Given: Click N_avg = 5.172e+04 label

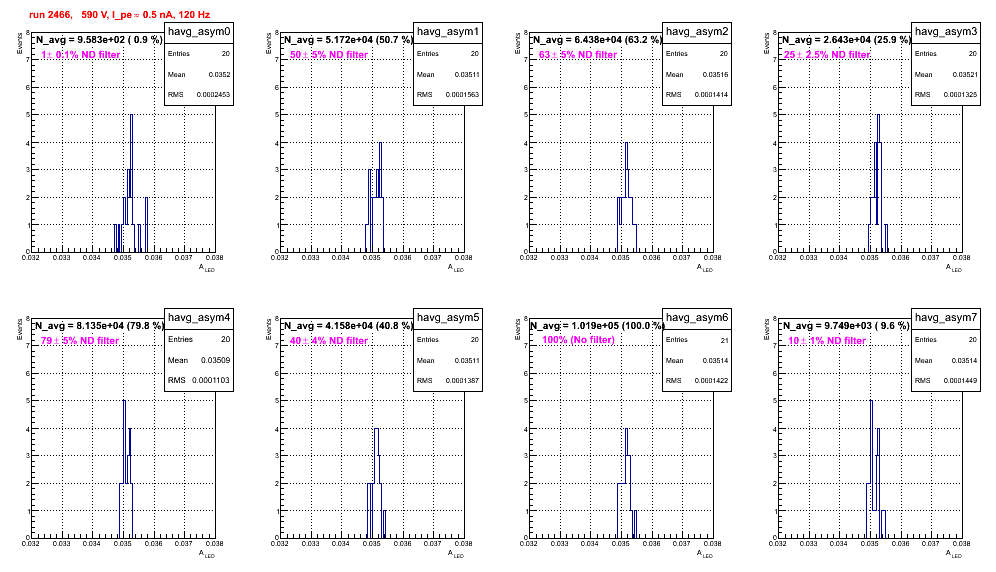Looking at the screenshot, I should click(348, 39).
